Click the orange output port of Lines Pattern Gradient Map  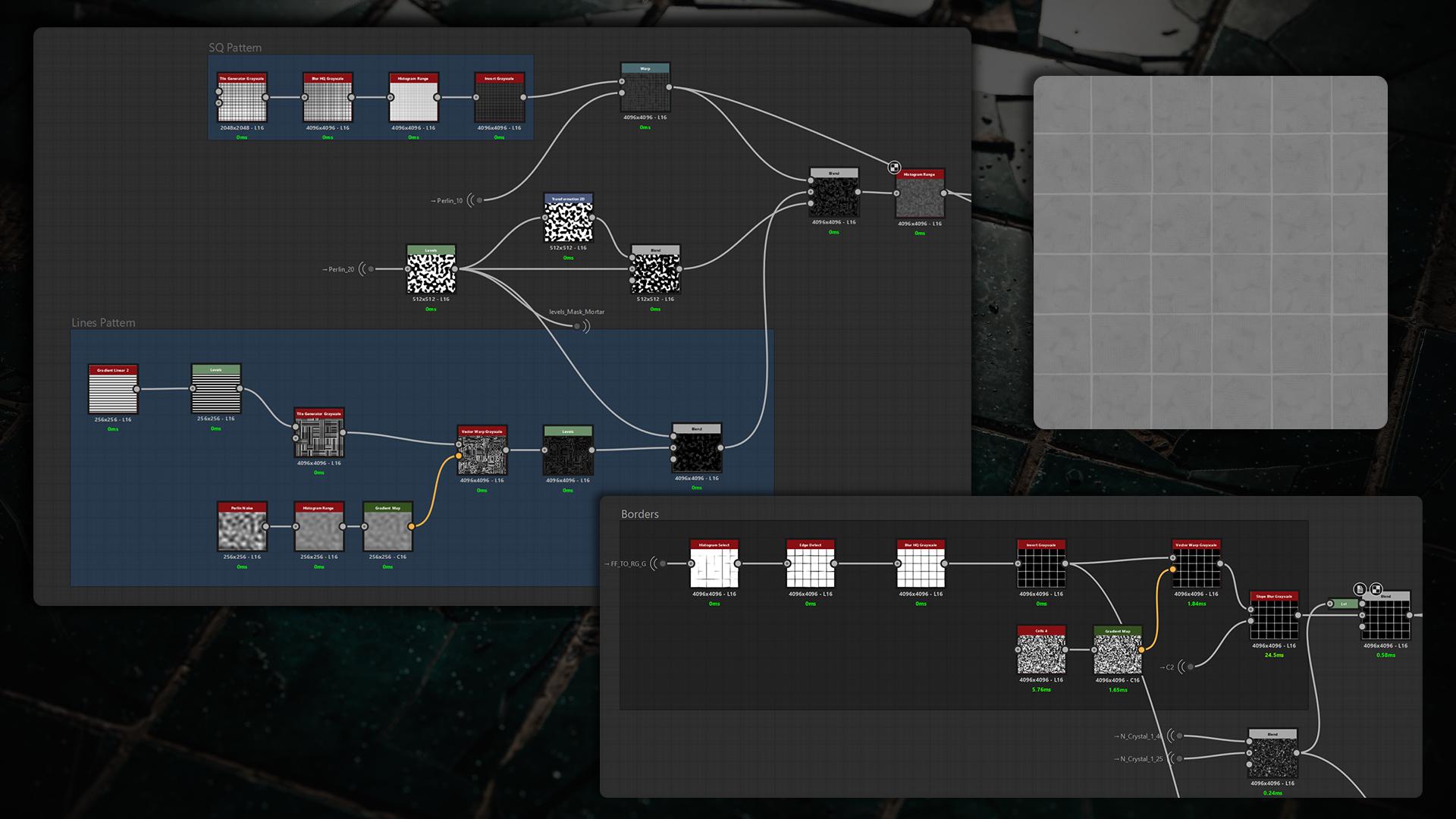coord(412,526)
